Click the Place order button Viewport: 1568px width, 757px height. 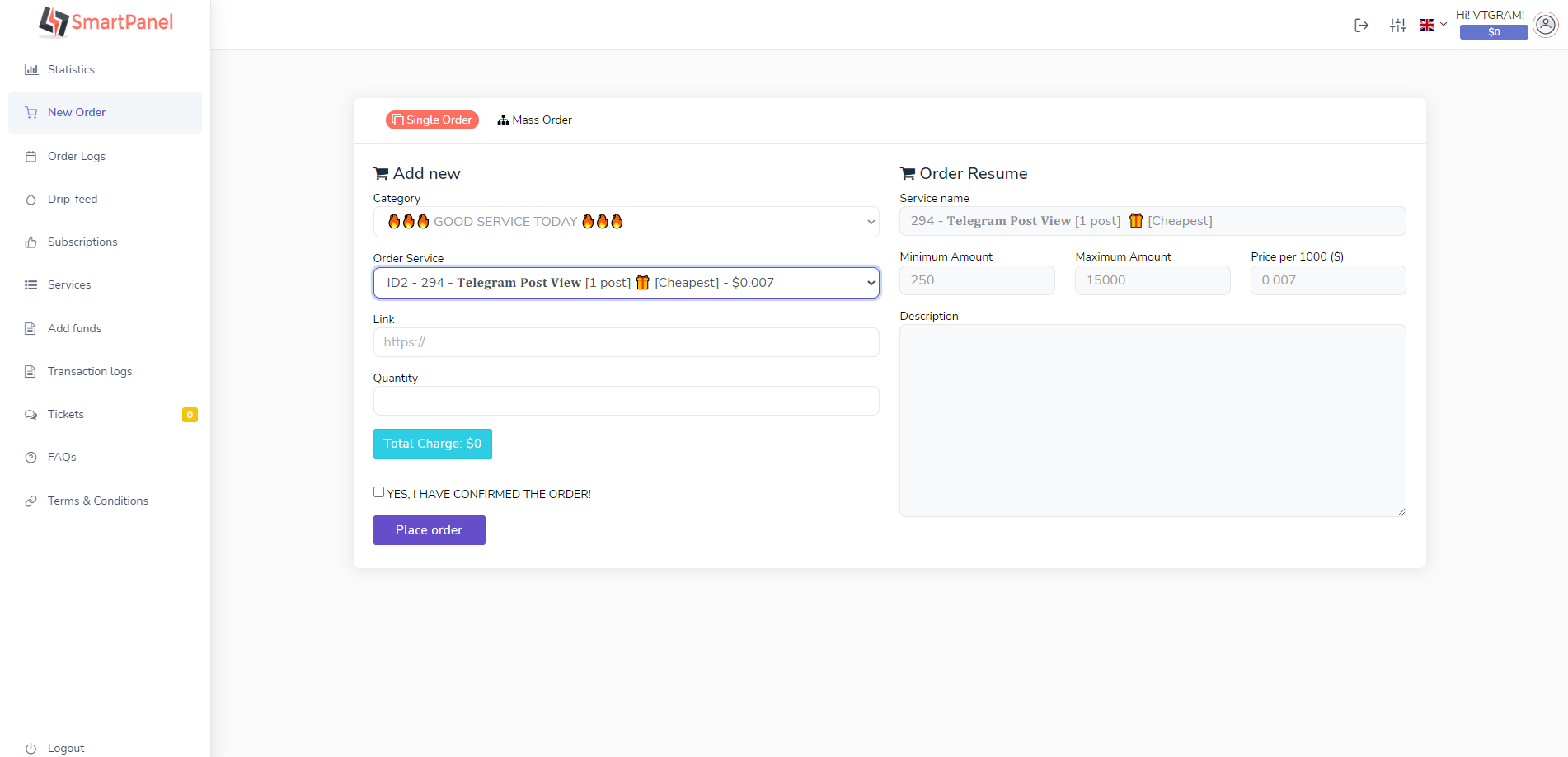[x=429, y=530]
